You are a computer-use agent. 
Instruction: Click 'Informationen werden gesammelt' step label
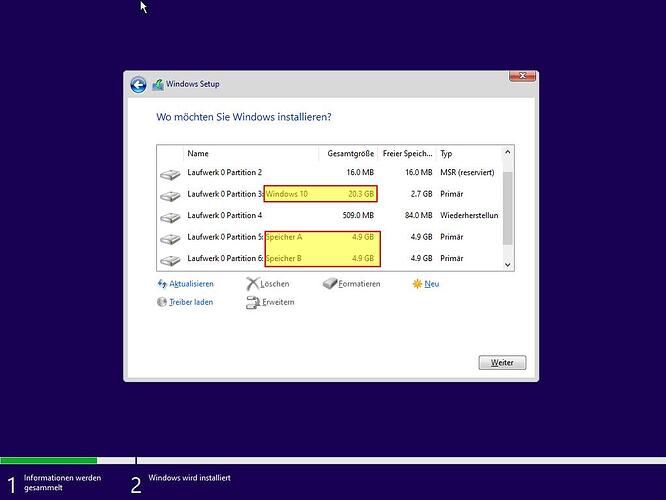coord(62,483)
